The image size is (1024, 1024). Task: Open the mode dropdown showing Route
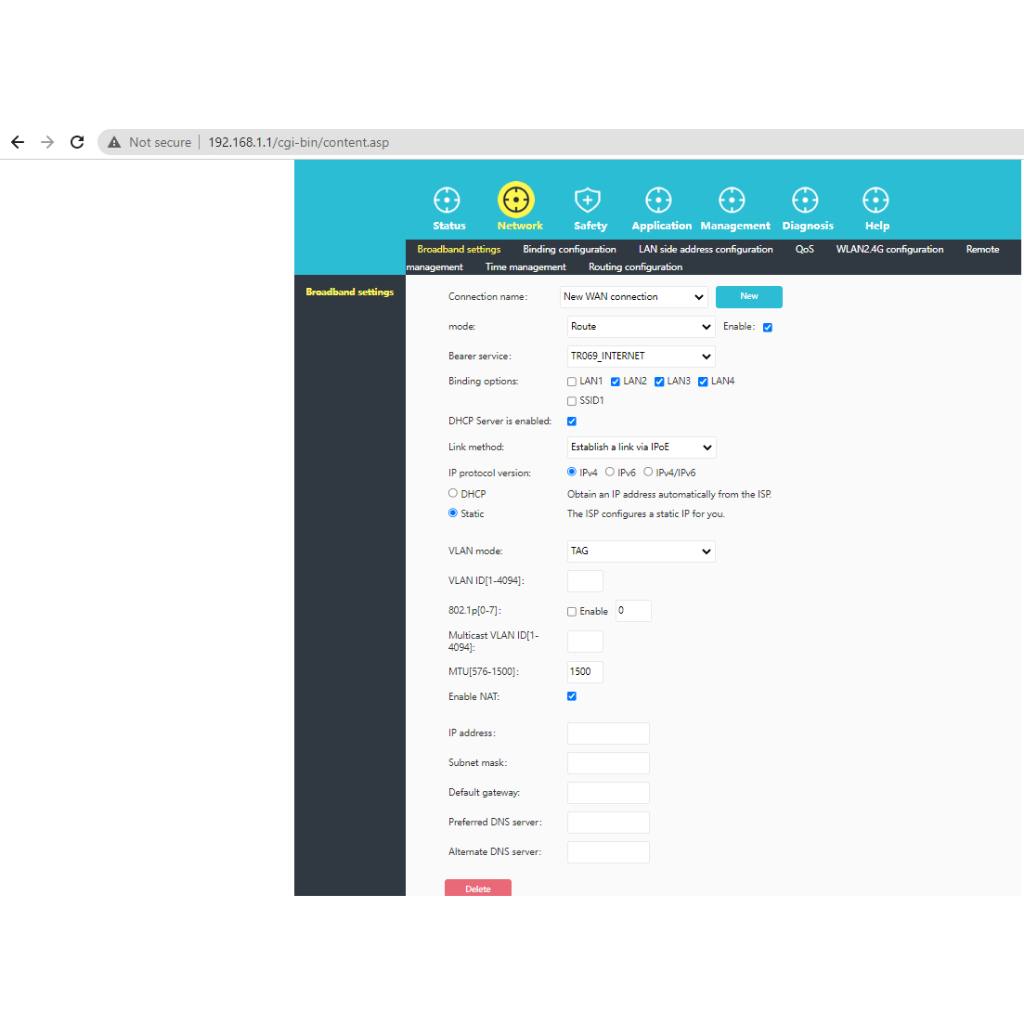pyautogui.click(x=641, y=327)
